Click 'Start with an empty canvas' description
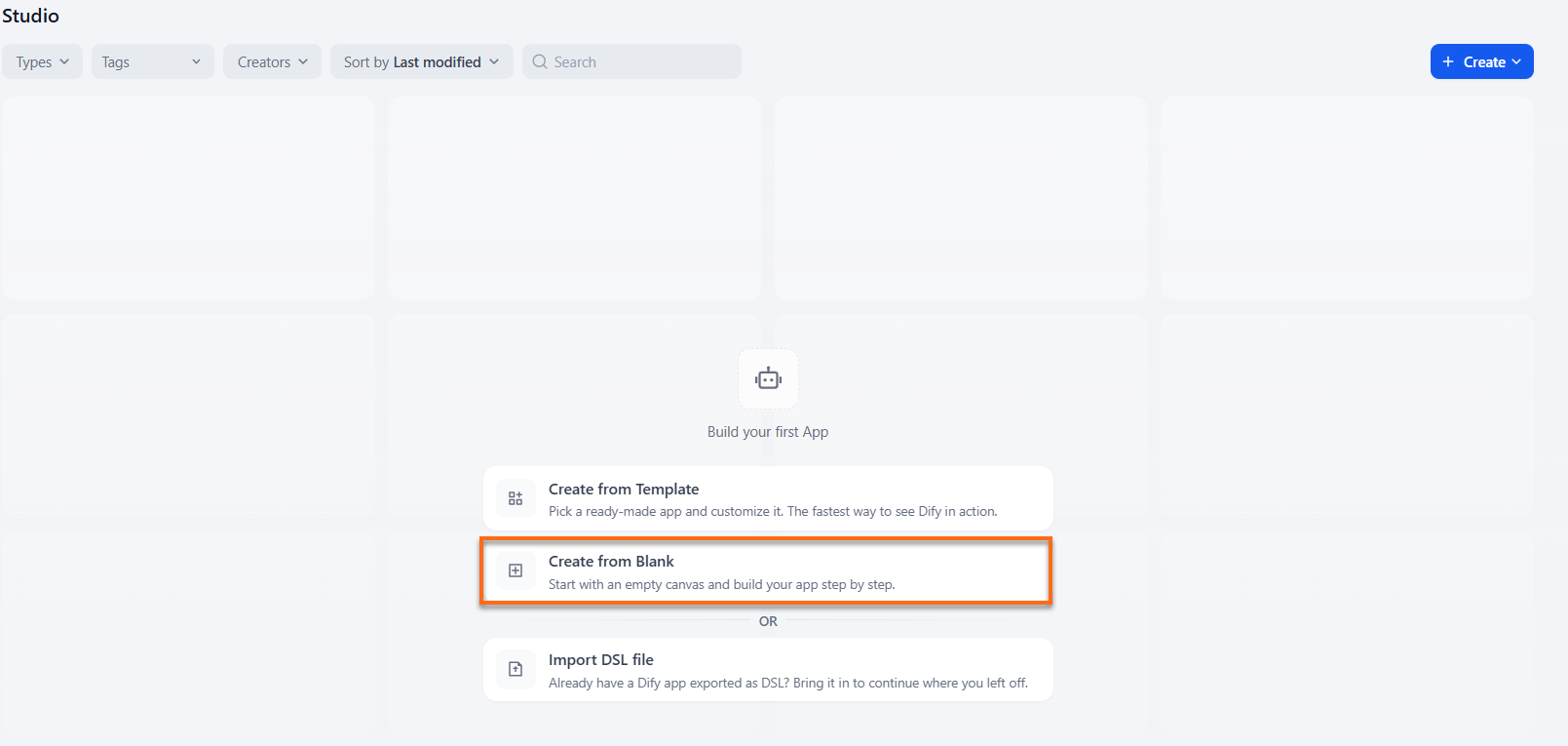 coord(721,584)
